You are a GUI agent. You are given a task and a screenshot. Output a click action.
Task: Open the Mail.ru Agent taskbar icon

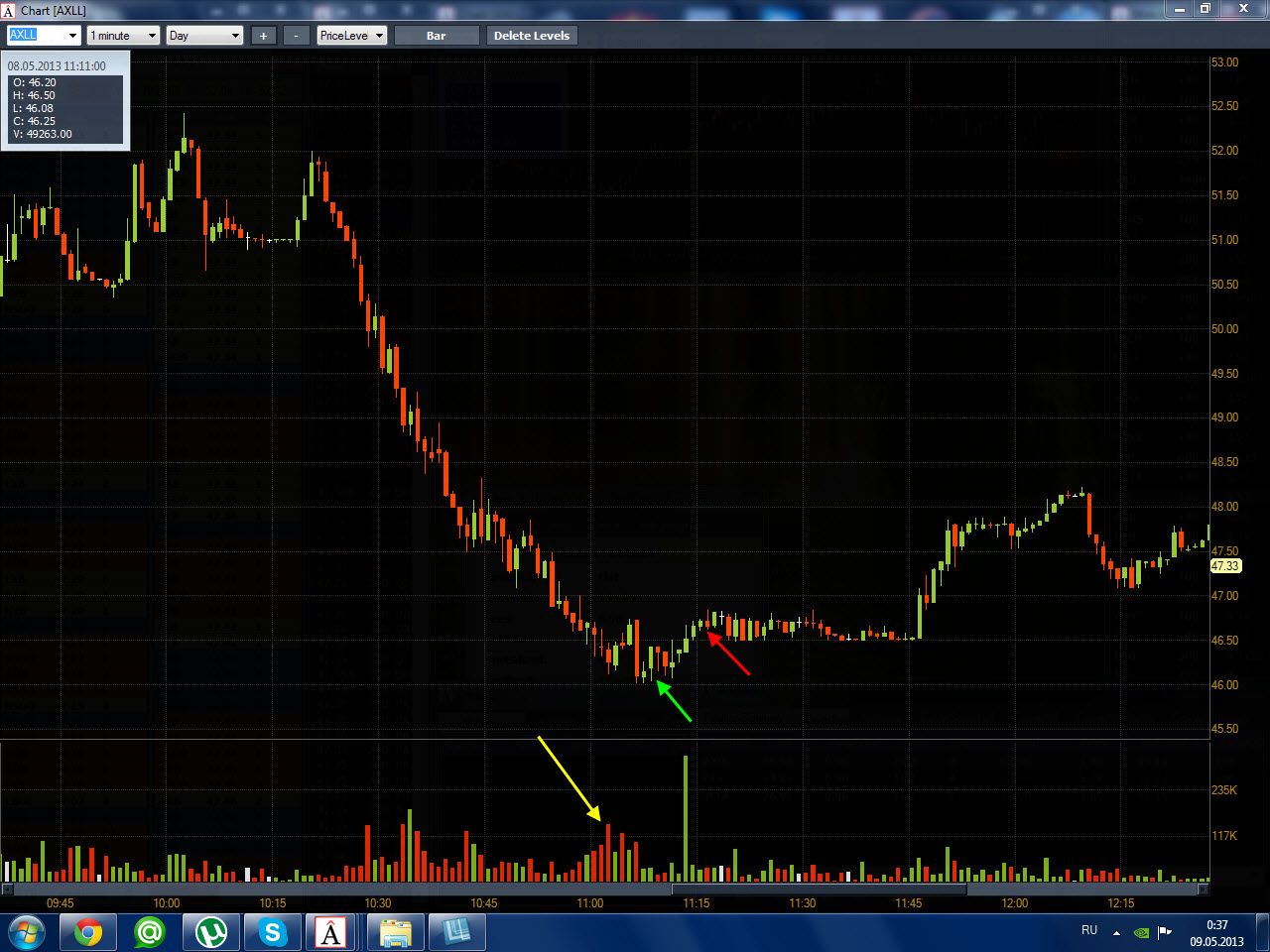click(149, 932)
